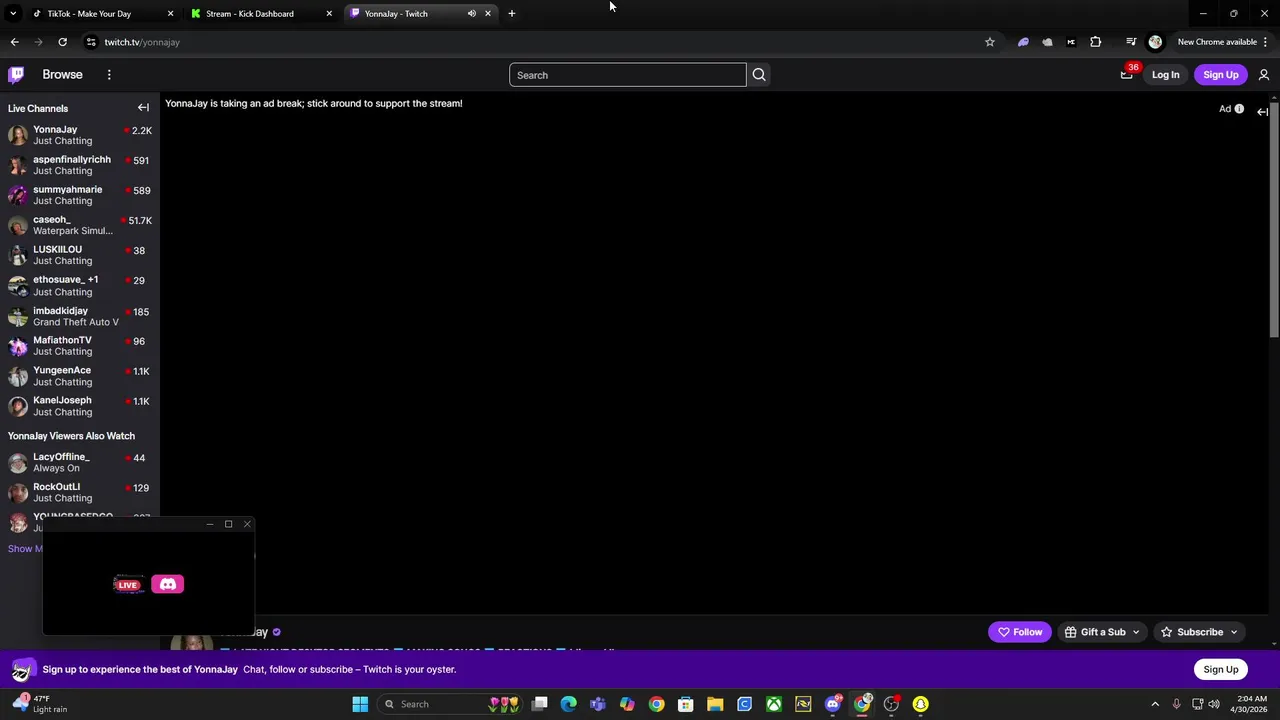Screen dimensions: 1280x720
Task: Reload the Twitch page
Action: tap(62, 42)
